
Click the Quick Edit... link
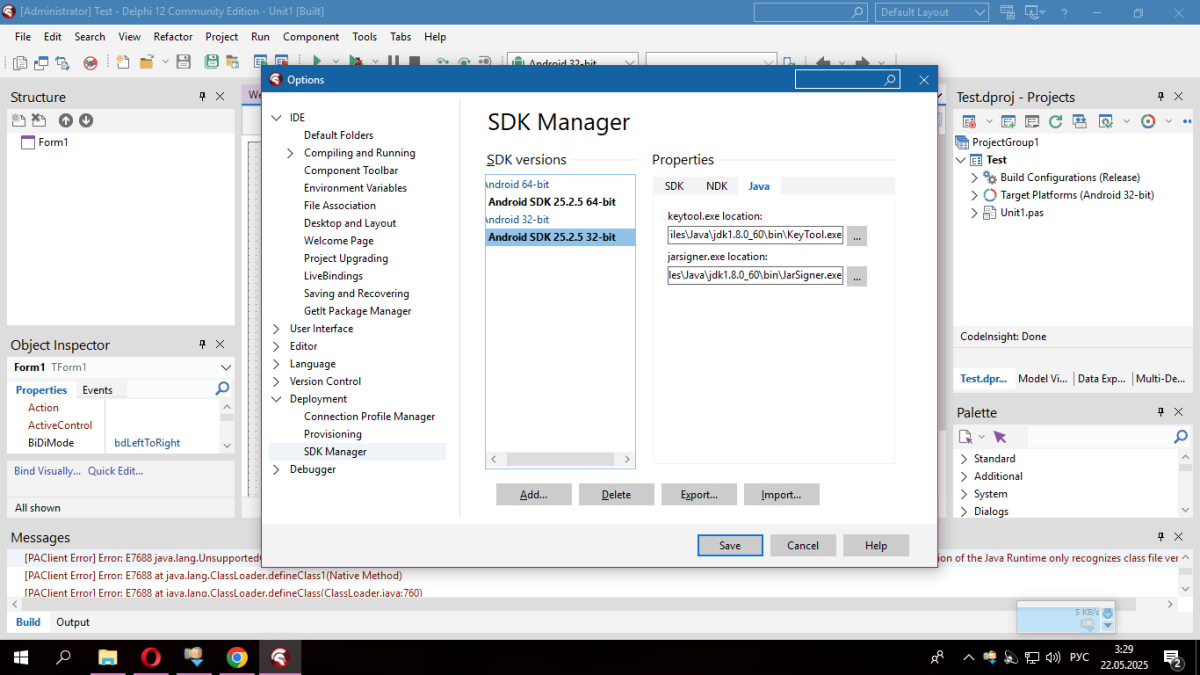[115, 471]
